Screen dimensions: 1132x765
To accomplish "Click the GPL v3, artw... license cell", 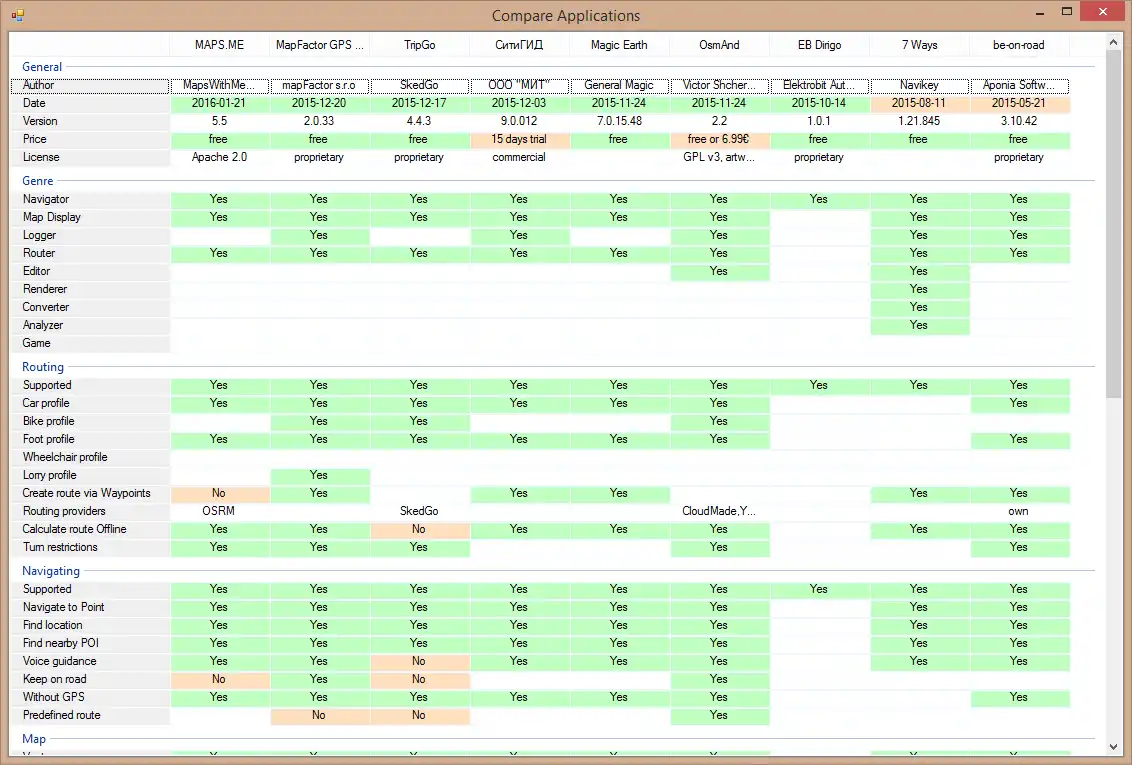I will coord(719,157).
